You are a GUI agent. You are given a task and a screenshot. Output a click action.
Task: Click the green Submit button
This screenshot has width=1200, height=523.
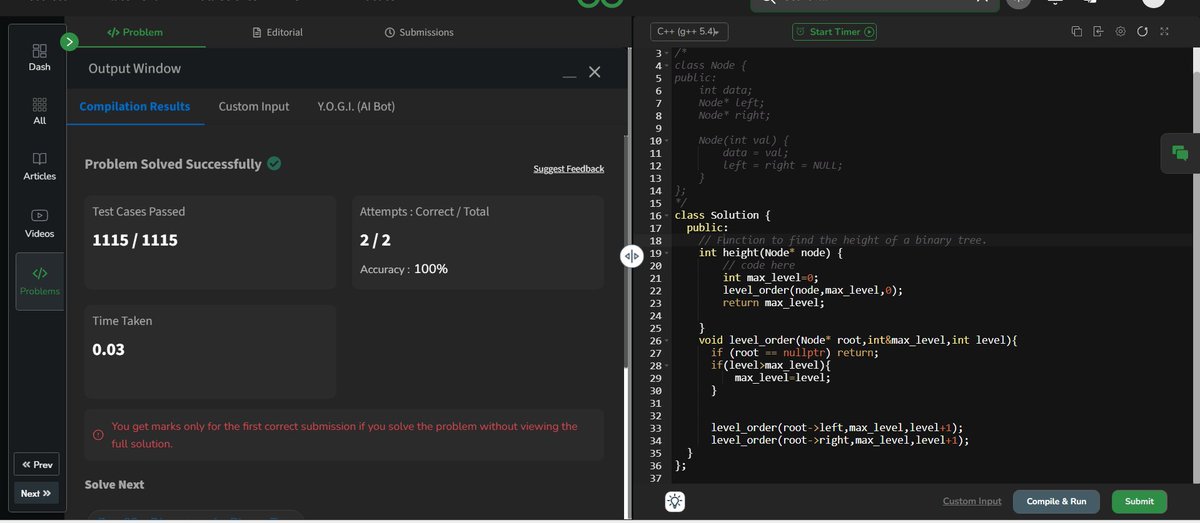tap(1139, 502)
